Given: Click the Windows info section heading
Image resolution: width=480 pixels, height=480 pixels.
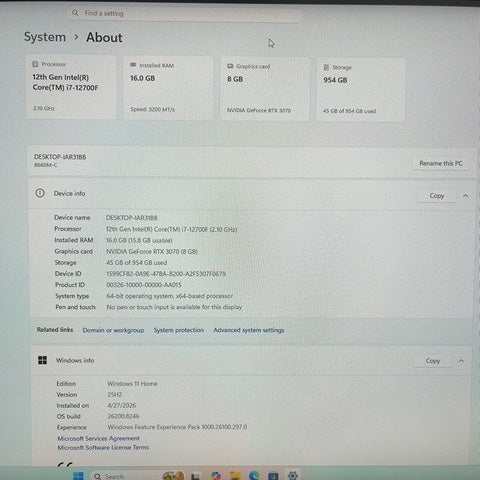Looking at the screenshot, I should point(75,360).
